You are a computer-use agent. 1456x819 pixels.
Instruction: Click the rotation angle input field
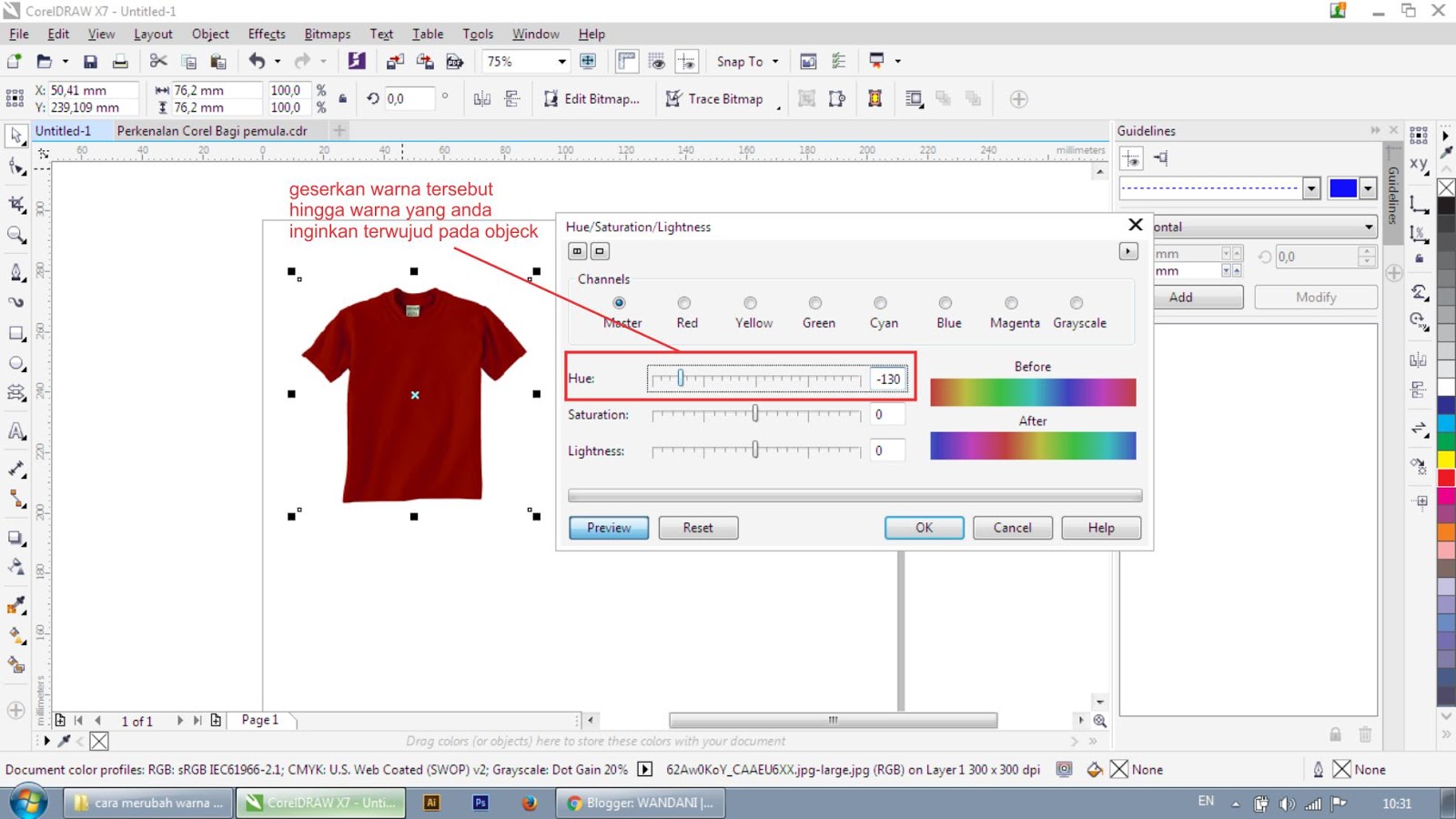tap(409, 98)
